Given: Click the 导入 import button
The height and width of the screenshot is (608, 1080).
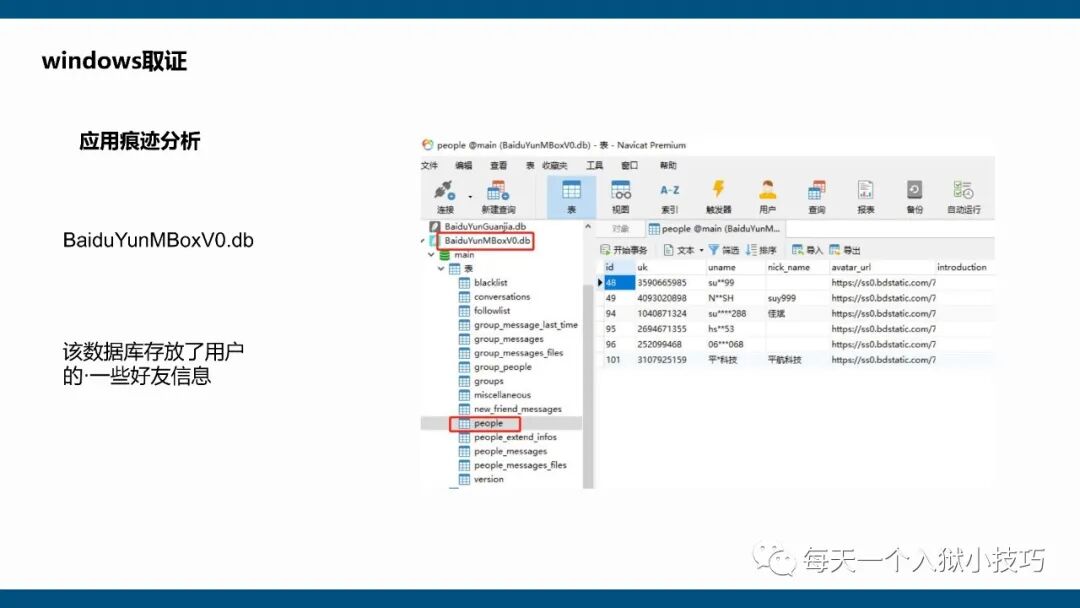Looking at the screenshot, I should point(807,250).
